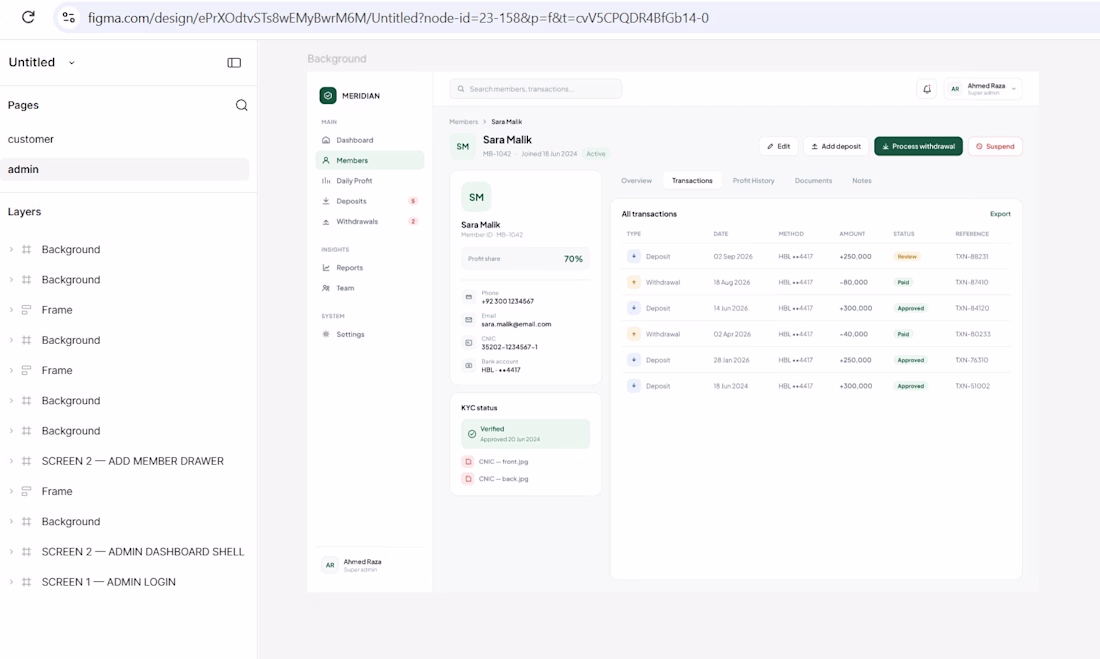Click the TXN-88231 reference
The image size is (1100, 659).
coord(972,257)
